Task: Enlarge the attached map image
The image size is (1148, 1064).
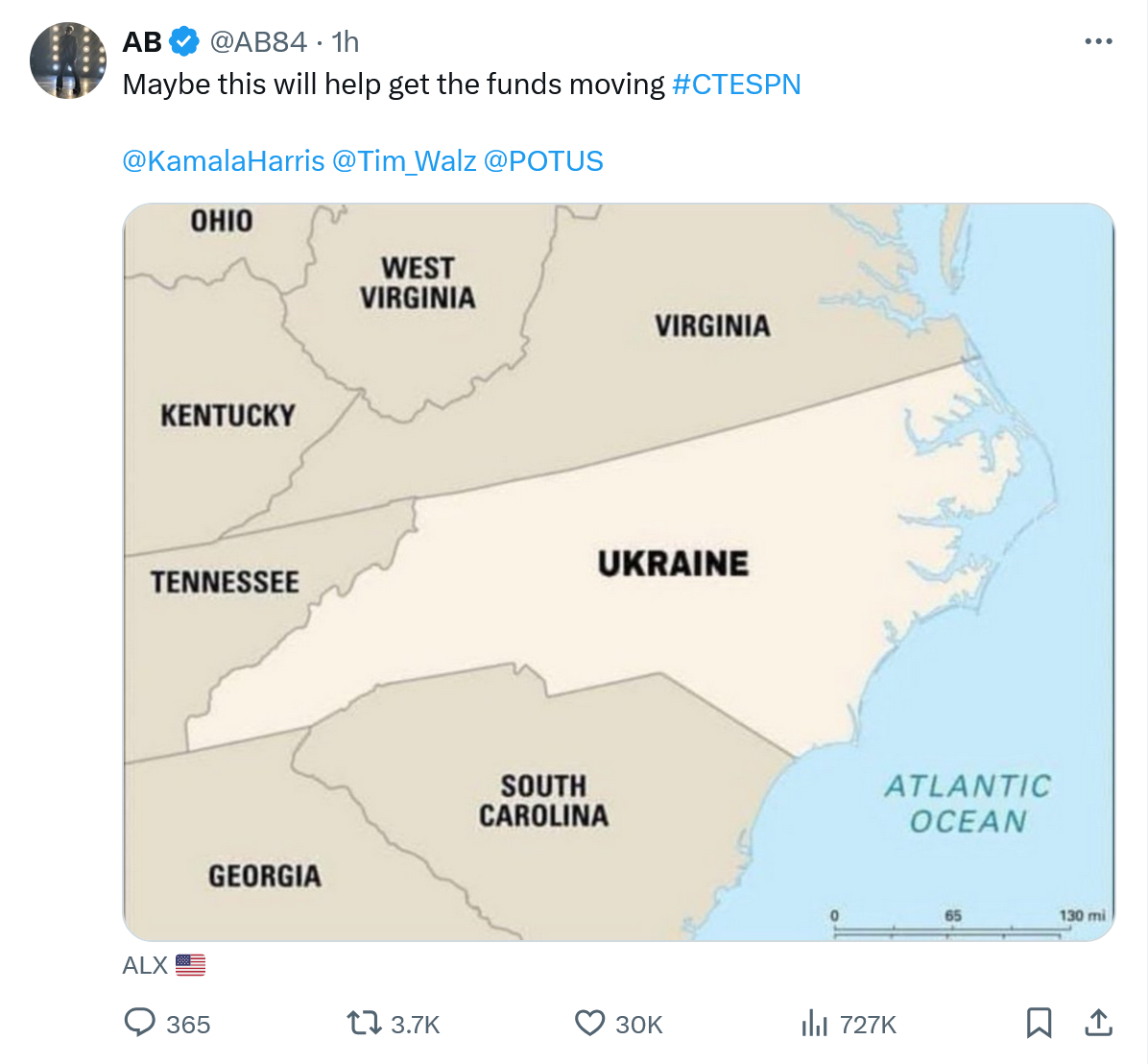Action: [x=618, y=571]
